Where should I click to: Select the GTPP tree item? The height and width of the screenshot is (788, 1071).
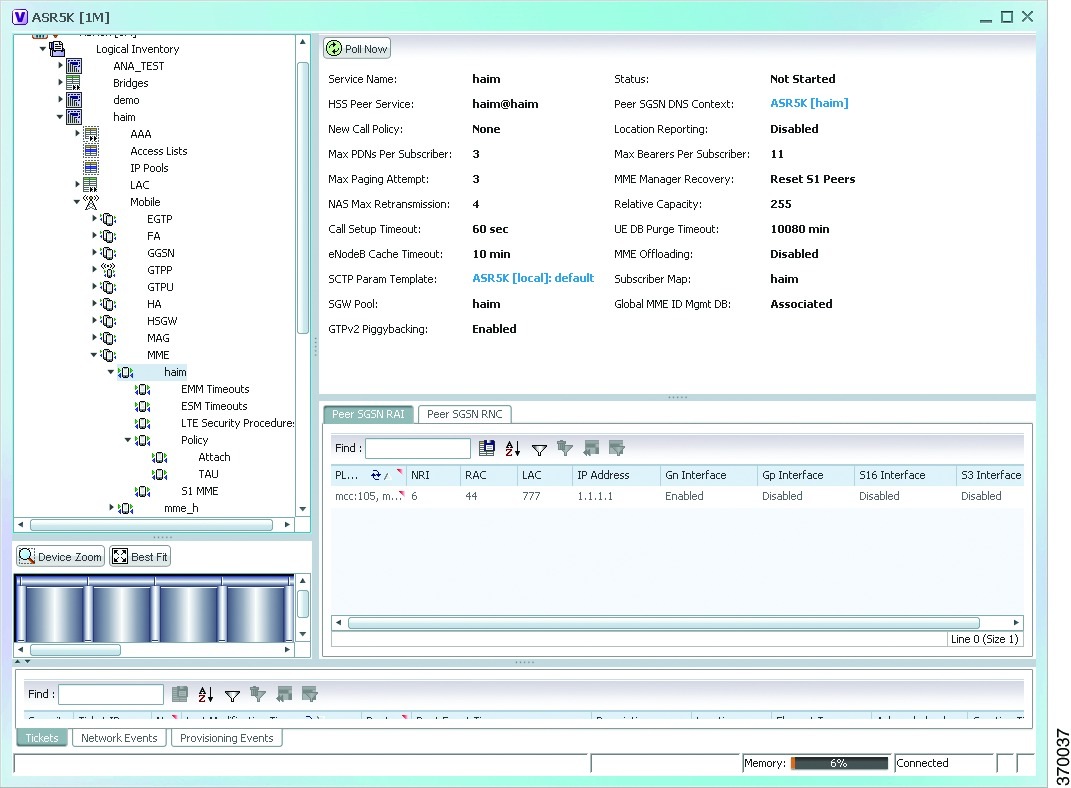click(x=159, y=270)
